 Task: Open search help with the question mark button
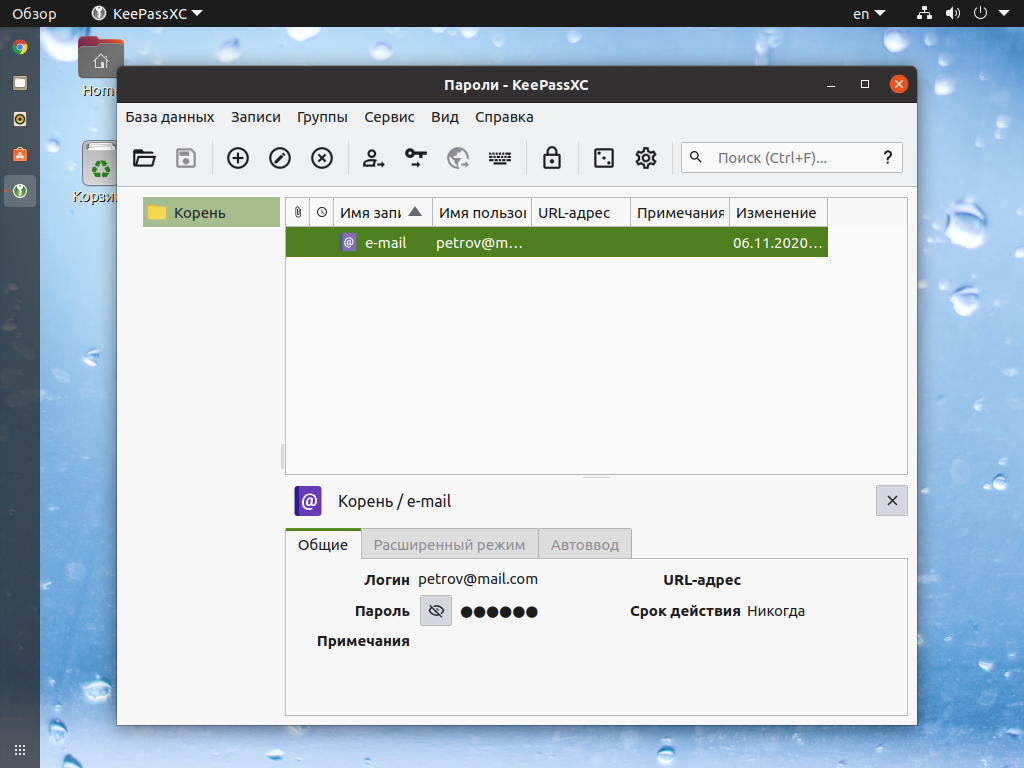tap(888, 157)
